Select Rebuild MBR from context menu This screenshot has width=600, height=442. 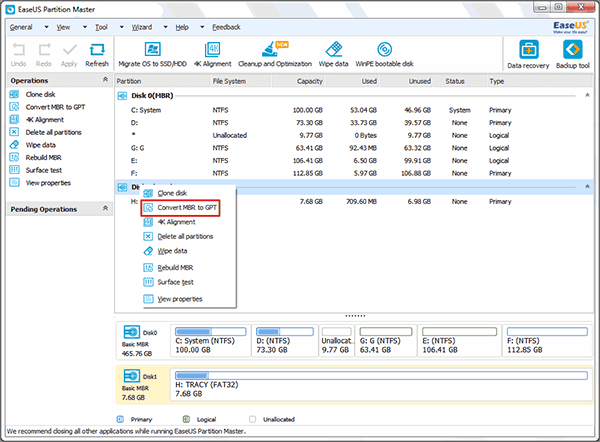175,268
